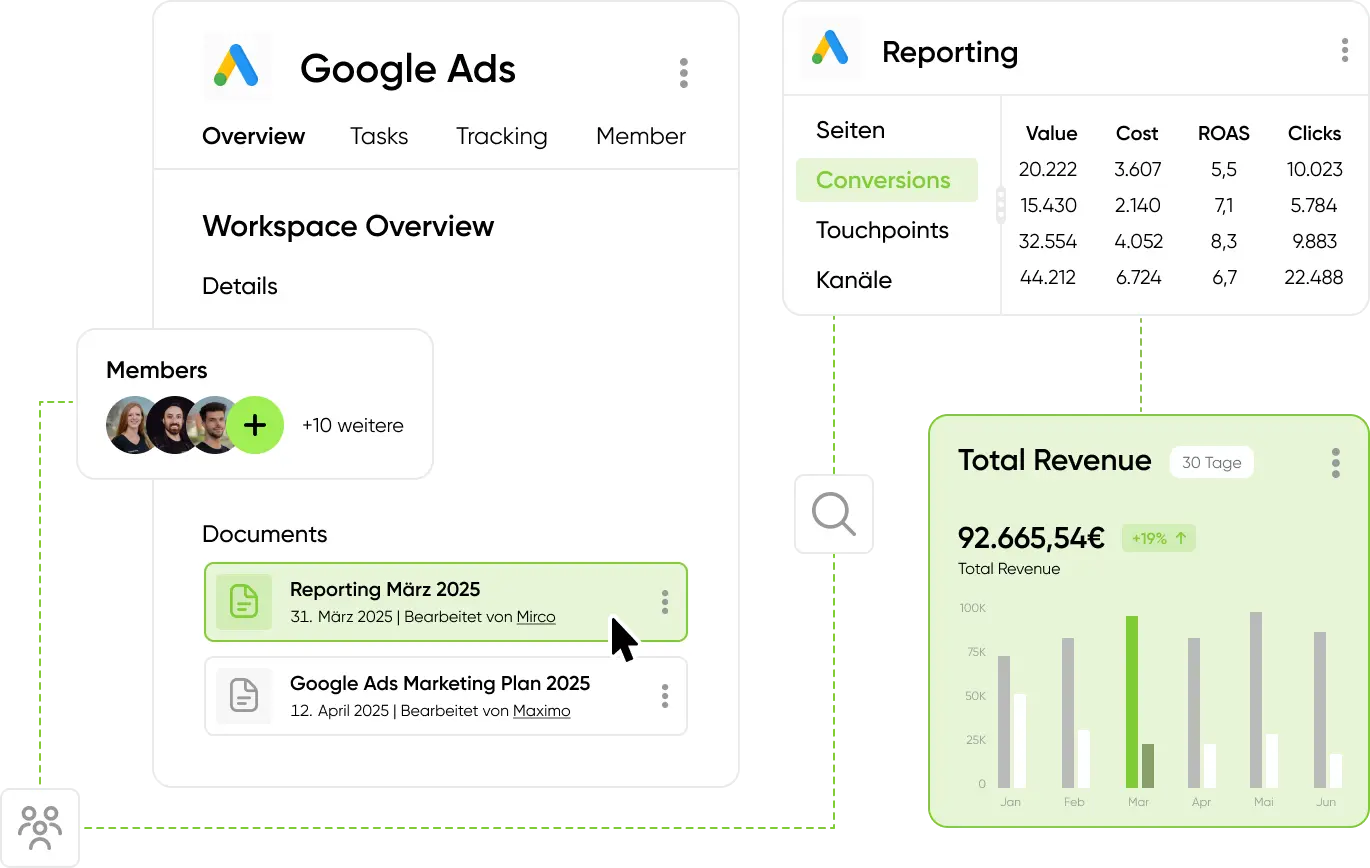
Task: Click the grey Jan bar in revenue chart
Action: [1004, 722]
